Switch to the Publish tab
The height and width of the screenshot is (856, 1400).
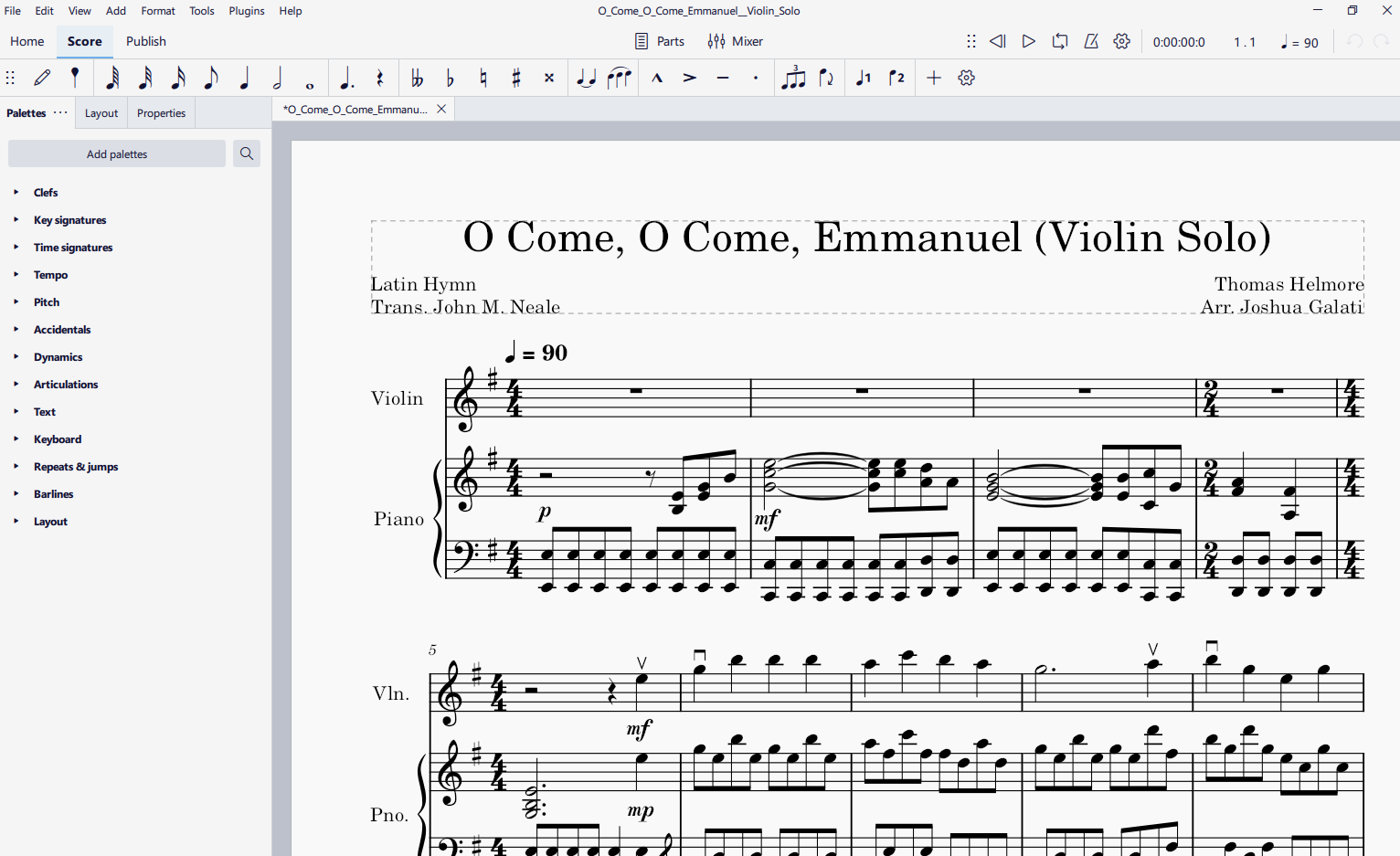[x=146, y=41]
